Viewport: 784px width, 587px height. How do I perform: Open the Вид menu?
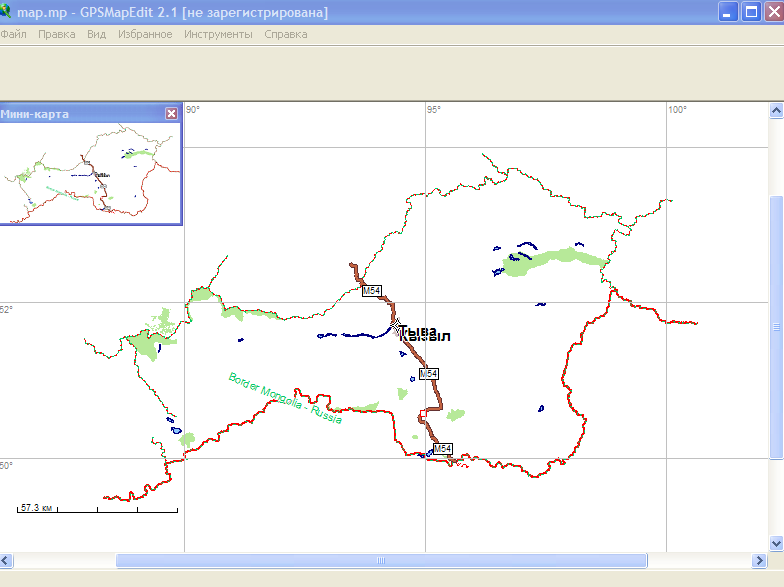coord(96,34)
